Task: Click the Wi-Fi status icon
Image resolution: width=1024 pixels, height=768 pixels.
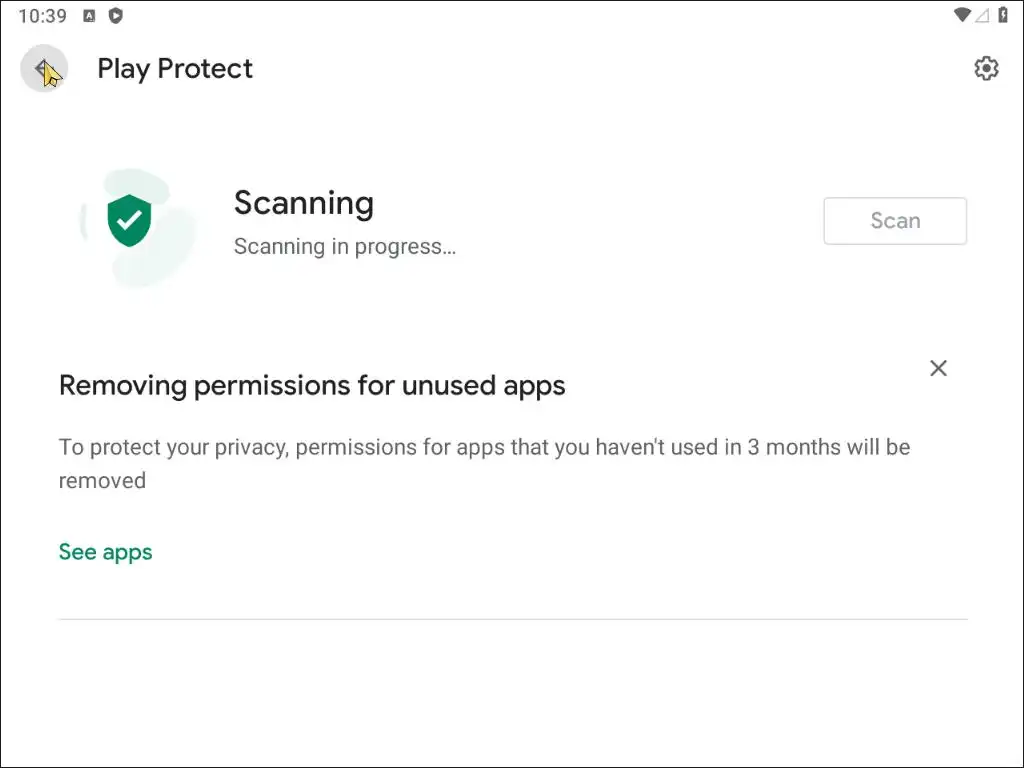Action: click(x=962, y=15)
